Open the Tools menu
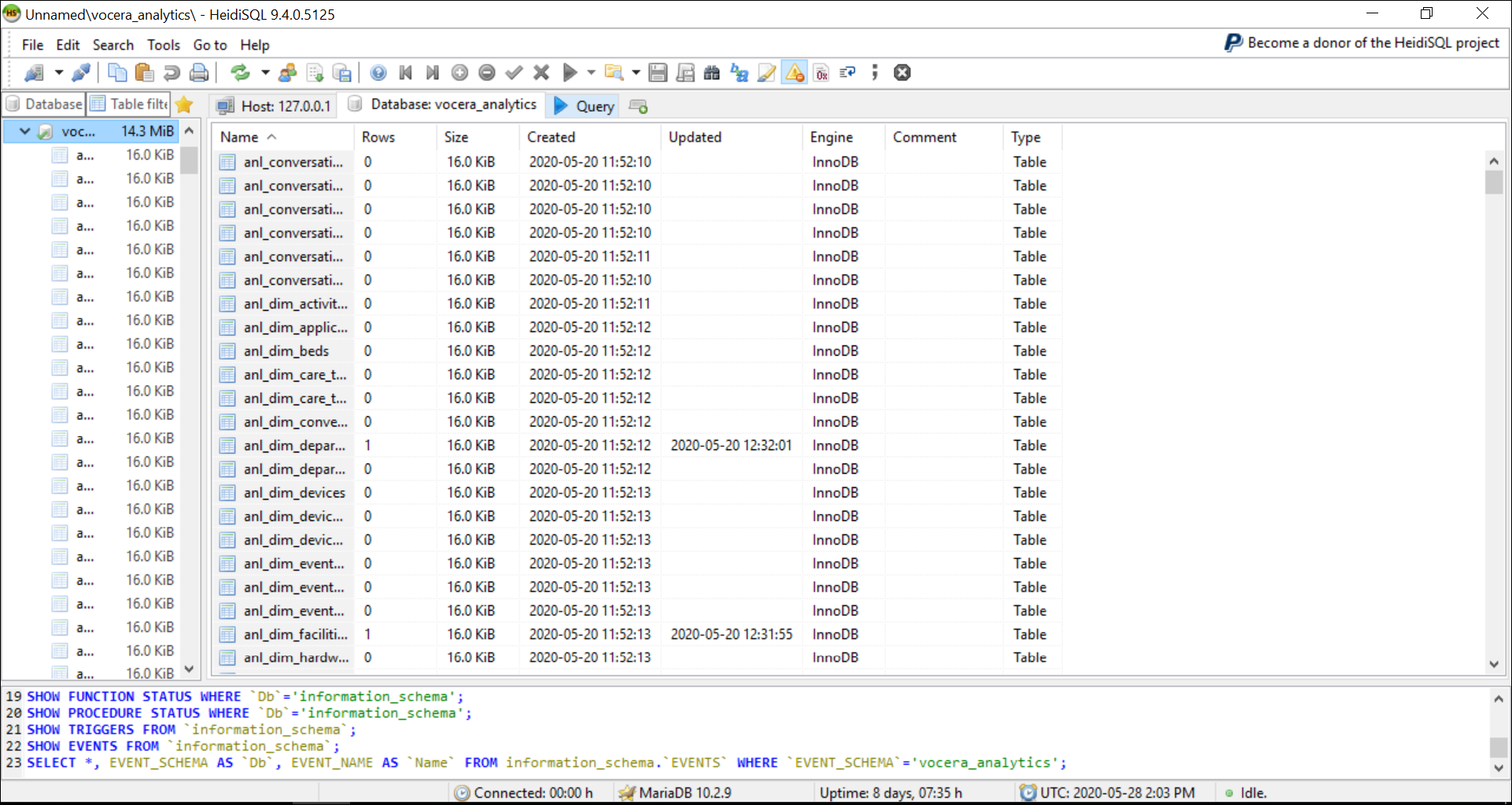The image size is (1512, 805). coord(163,45)
